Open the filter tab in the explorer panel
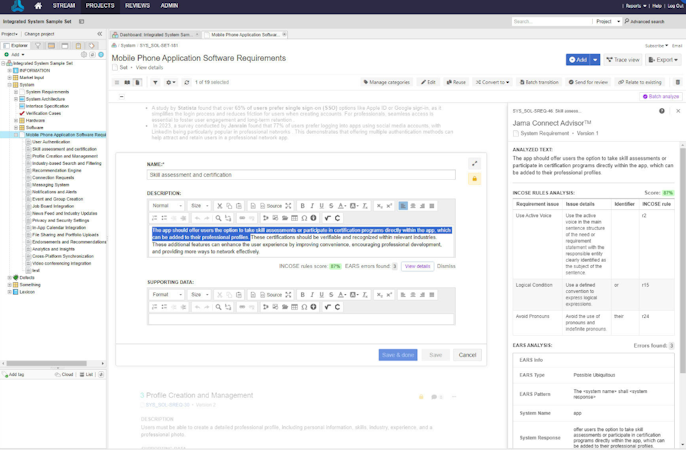The width and height of the screenshot is (686, 450). 38,45
